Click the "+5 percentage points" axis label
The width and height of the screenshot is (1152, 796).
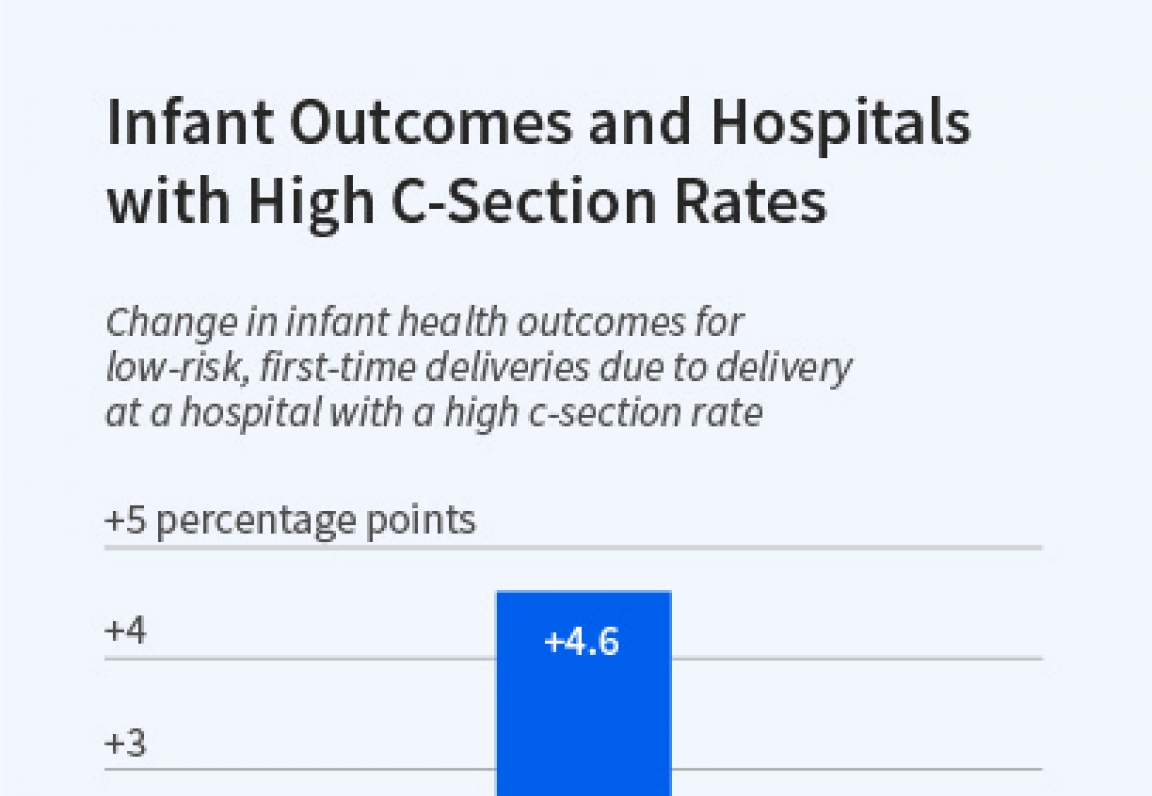290,521
